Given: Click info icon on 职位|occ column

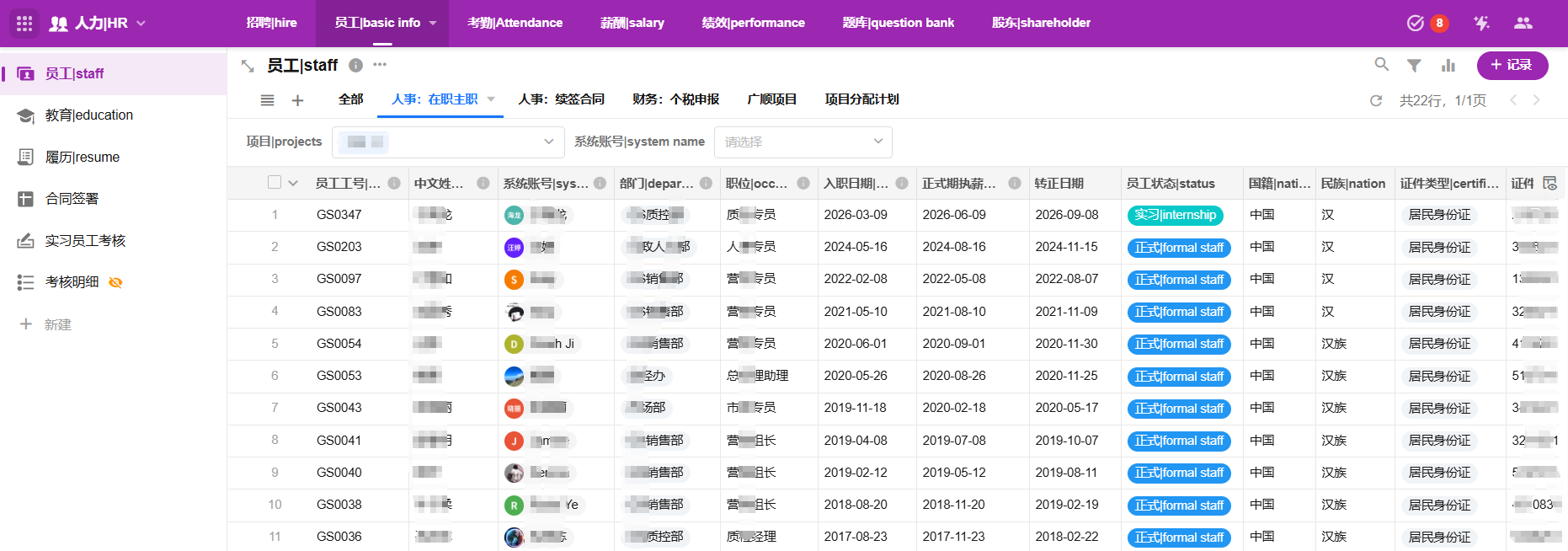Looking at the screenshot, I should [803, 183].
